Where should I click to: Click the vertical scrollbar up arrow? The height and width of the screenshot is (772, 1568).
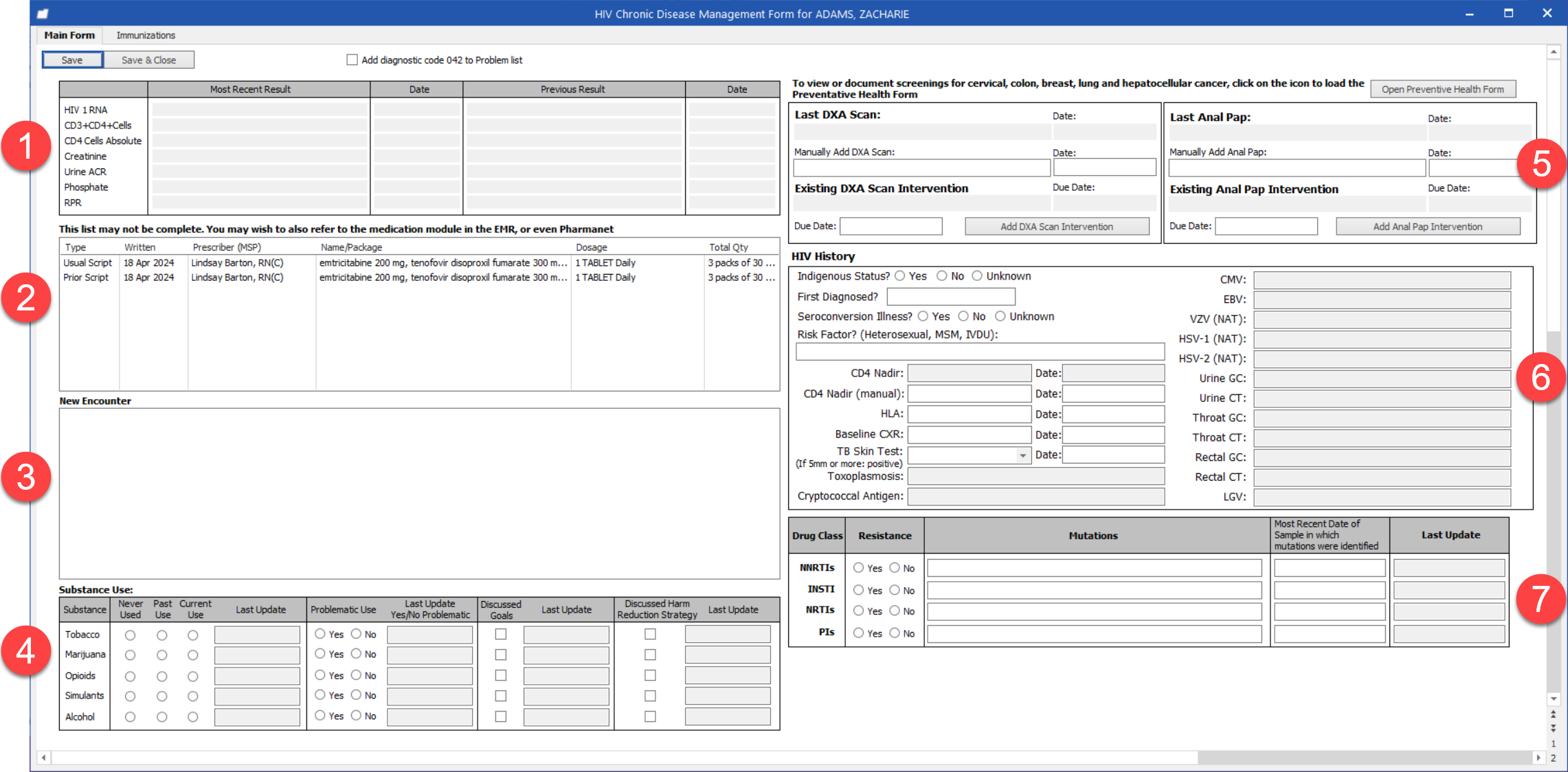(x=1553, y=52)
